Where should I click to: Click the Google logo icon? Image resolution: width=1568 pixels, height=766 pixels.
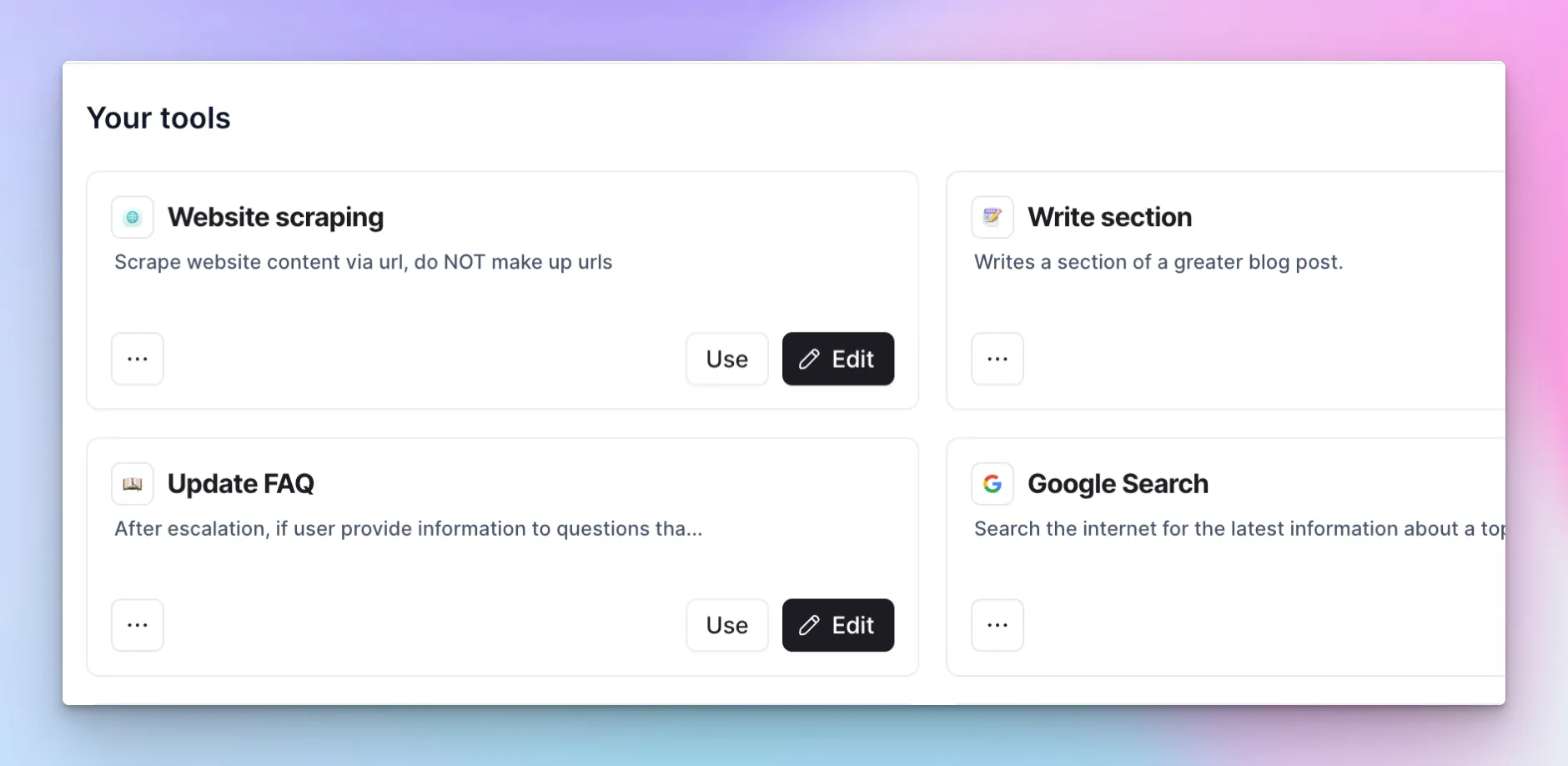tap(993, 484)
